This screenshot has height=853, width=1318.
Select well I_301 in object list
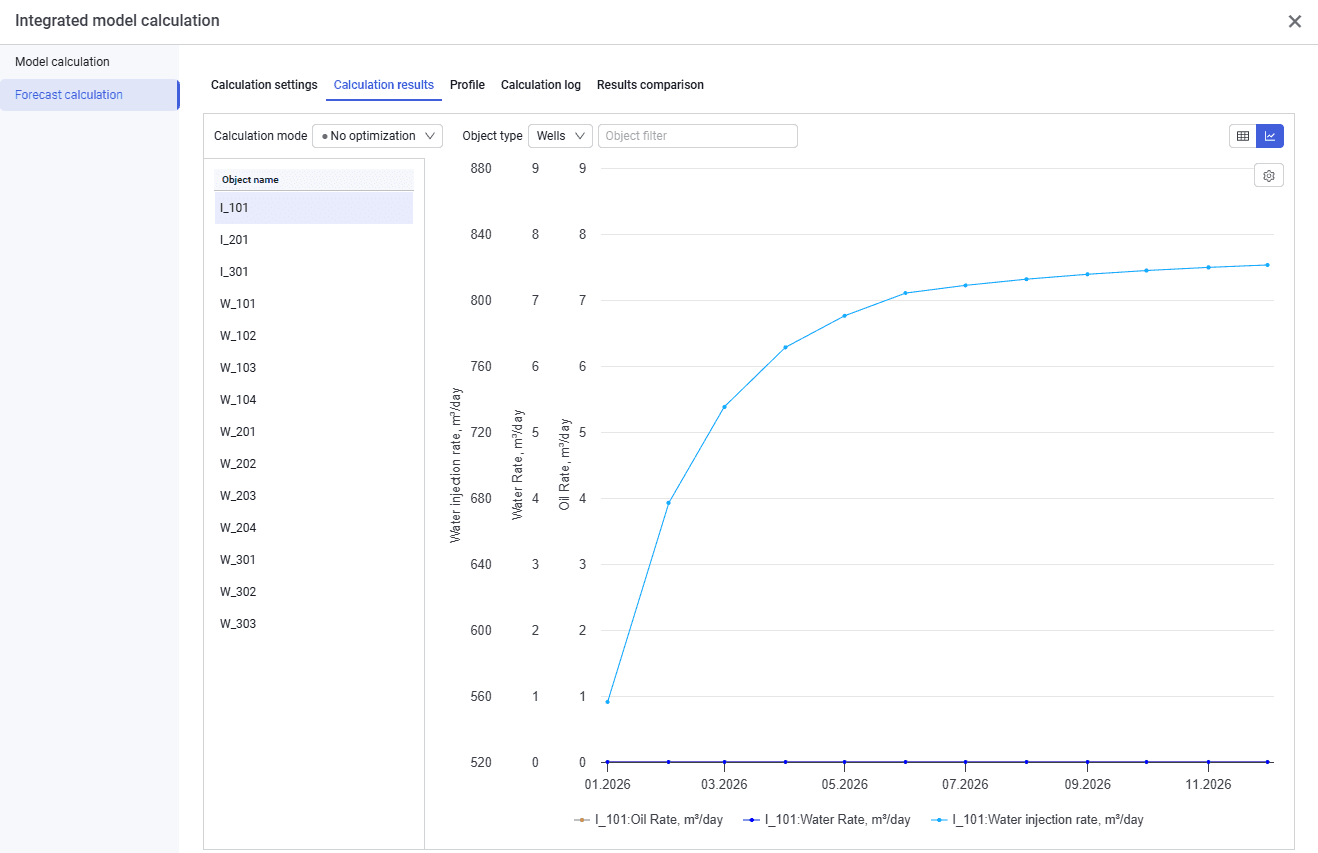coord(313,272)
